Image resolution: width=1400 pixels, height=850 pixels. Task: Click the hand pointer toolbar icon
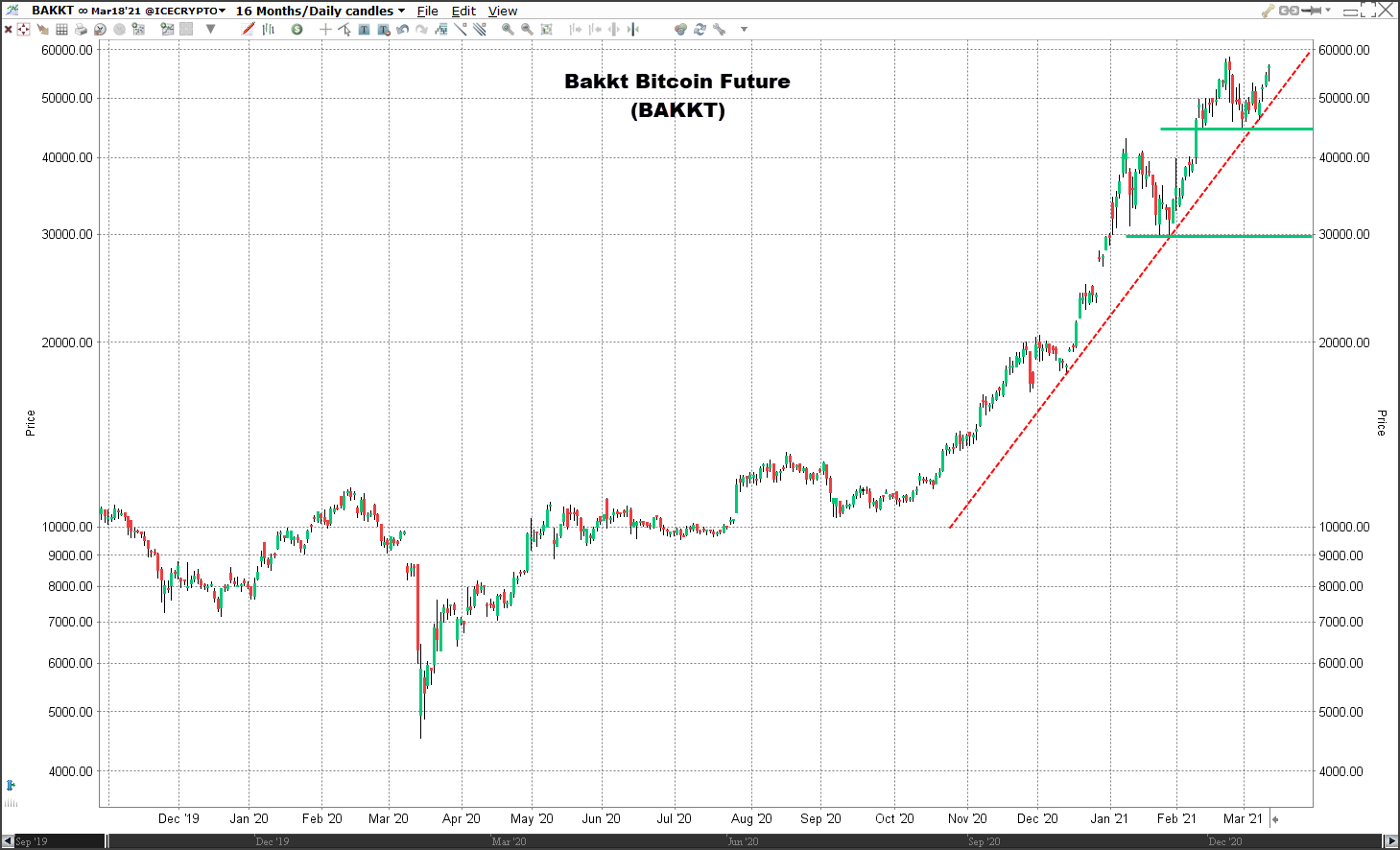coord(42,29)
